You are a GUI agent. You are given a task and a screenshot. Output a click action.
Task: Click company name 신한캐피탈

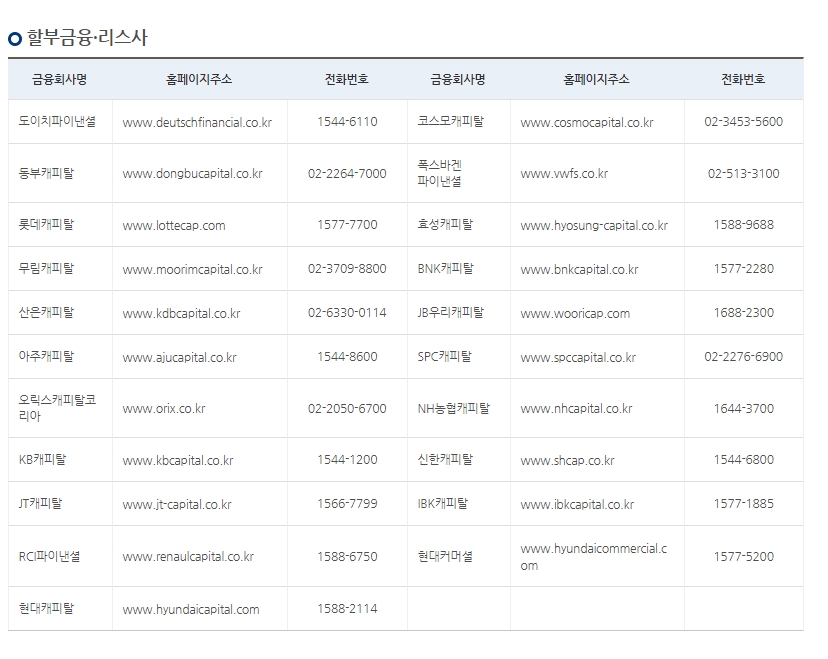coord(445,459)
